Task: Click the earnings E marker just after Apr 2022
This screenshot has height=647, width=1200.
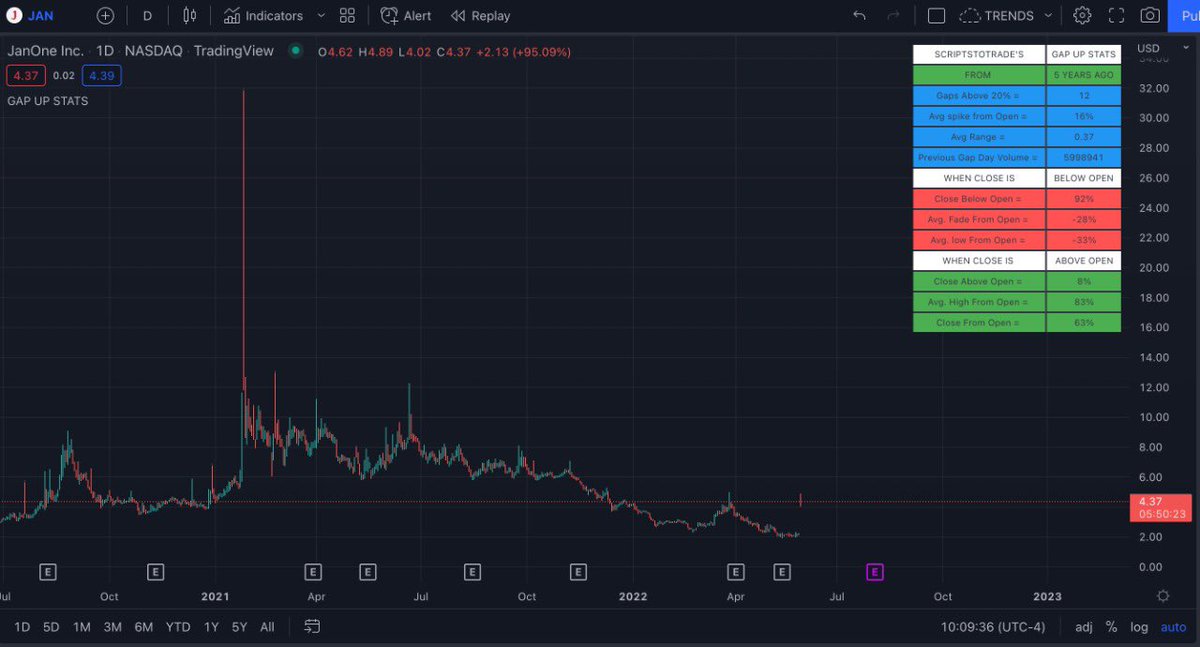Action: [x=782, y=572]
